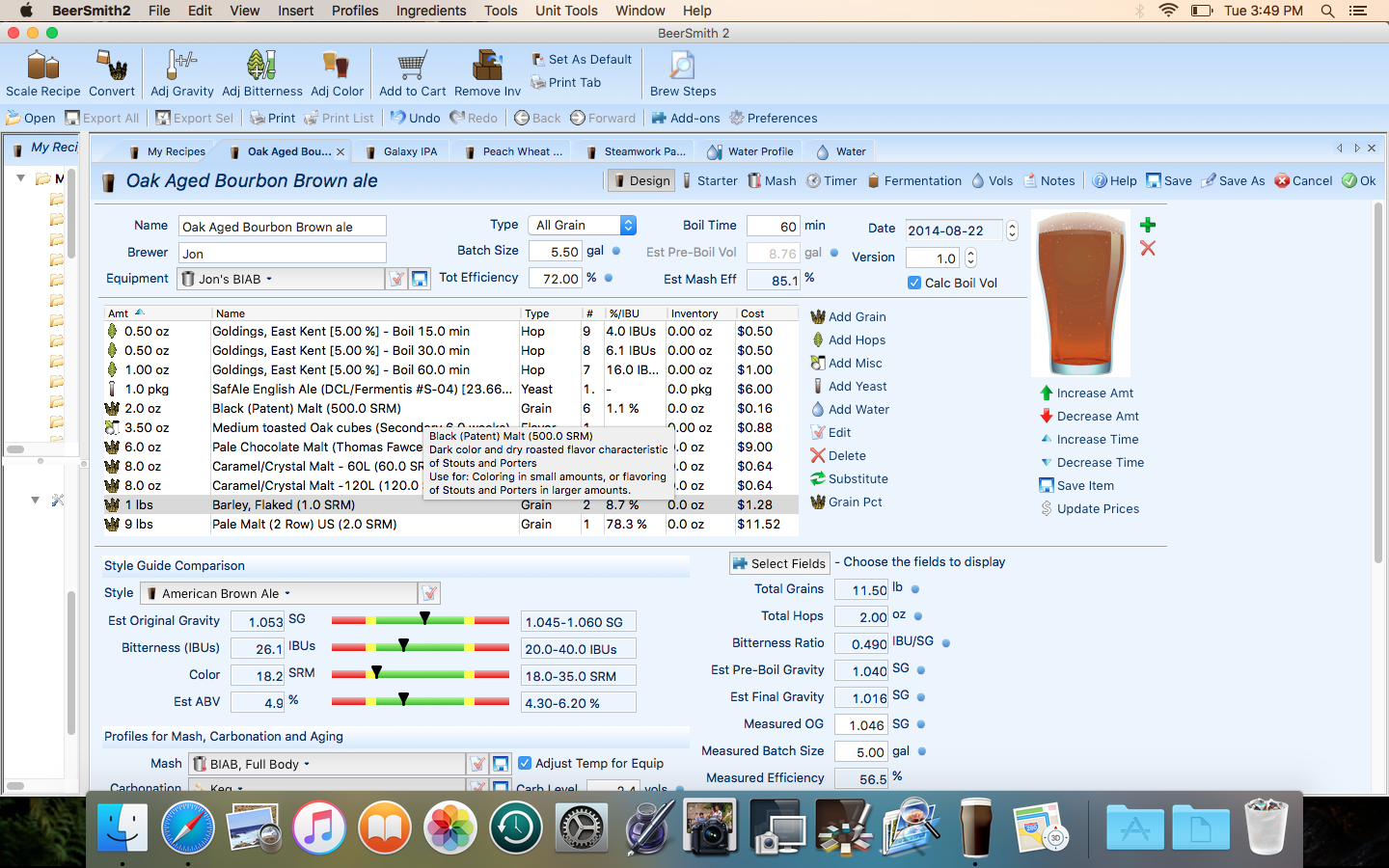
Task: Click Add Yeast
Action: (x=849, y=386)
